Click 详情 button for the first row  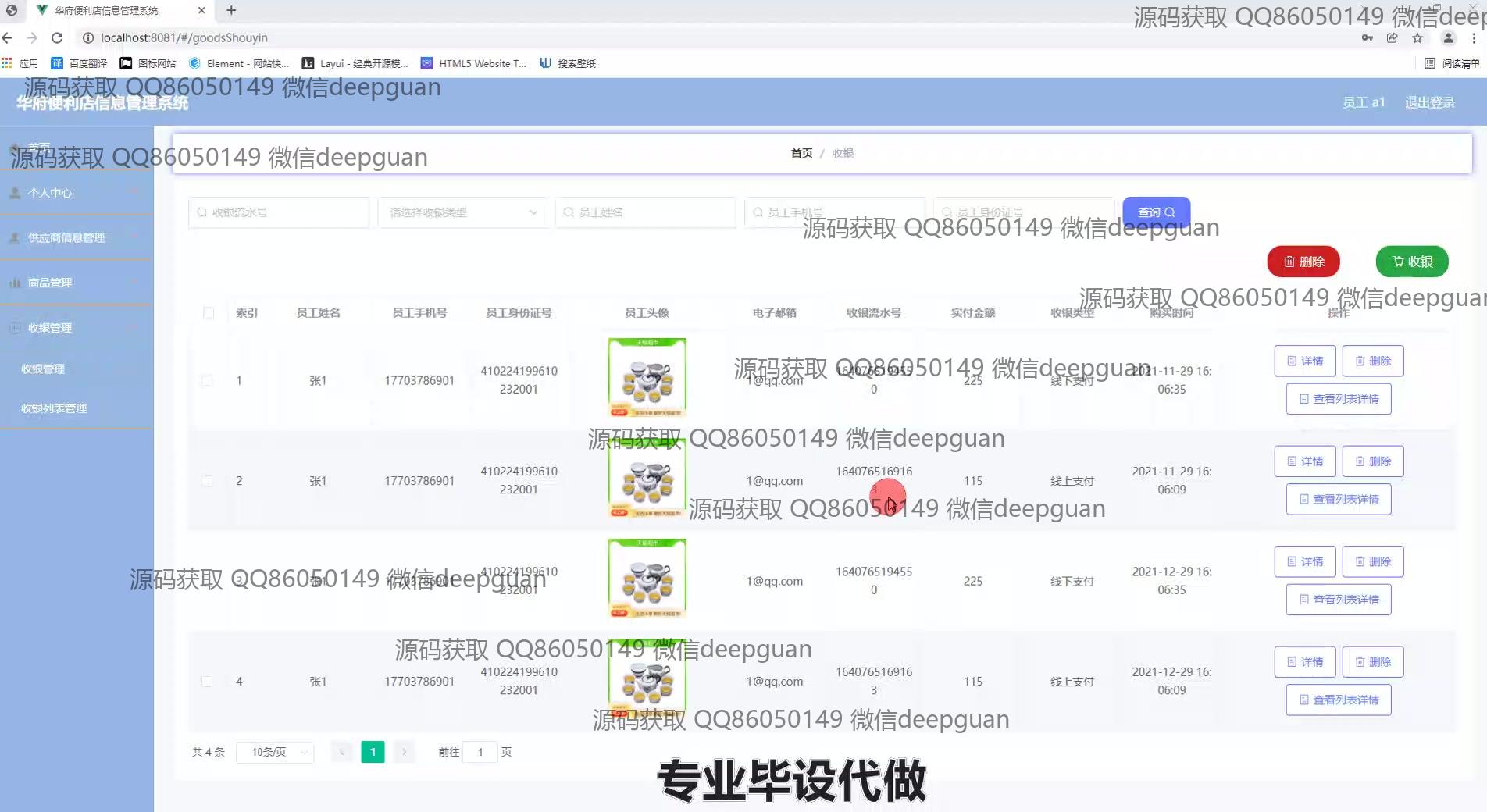point(1304,361)
